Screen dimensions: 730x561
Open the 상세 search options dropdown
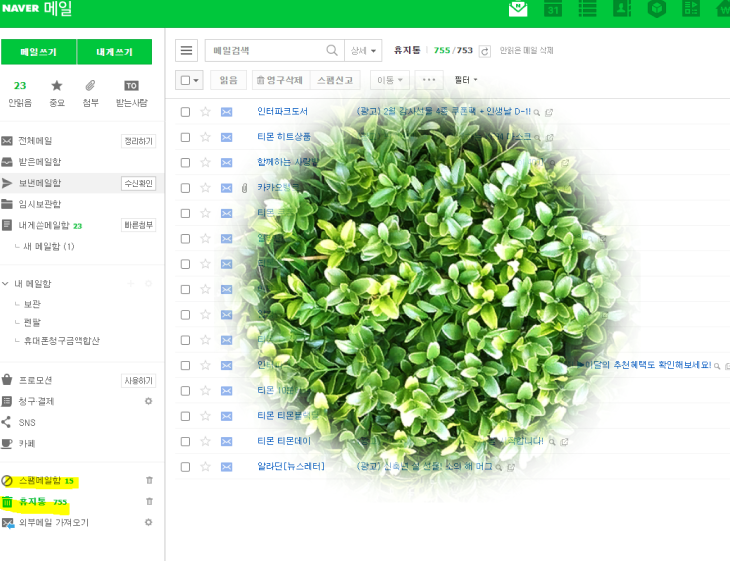click(363, 50)
